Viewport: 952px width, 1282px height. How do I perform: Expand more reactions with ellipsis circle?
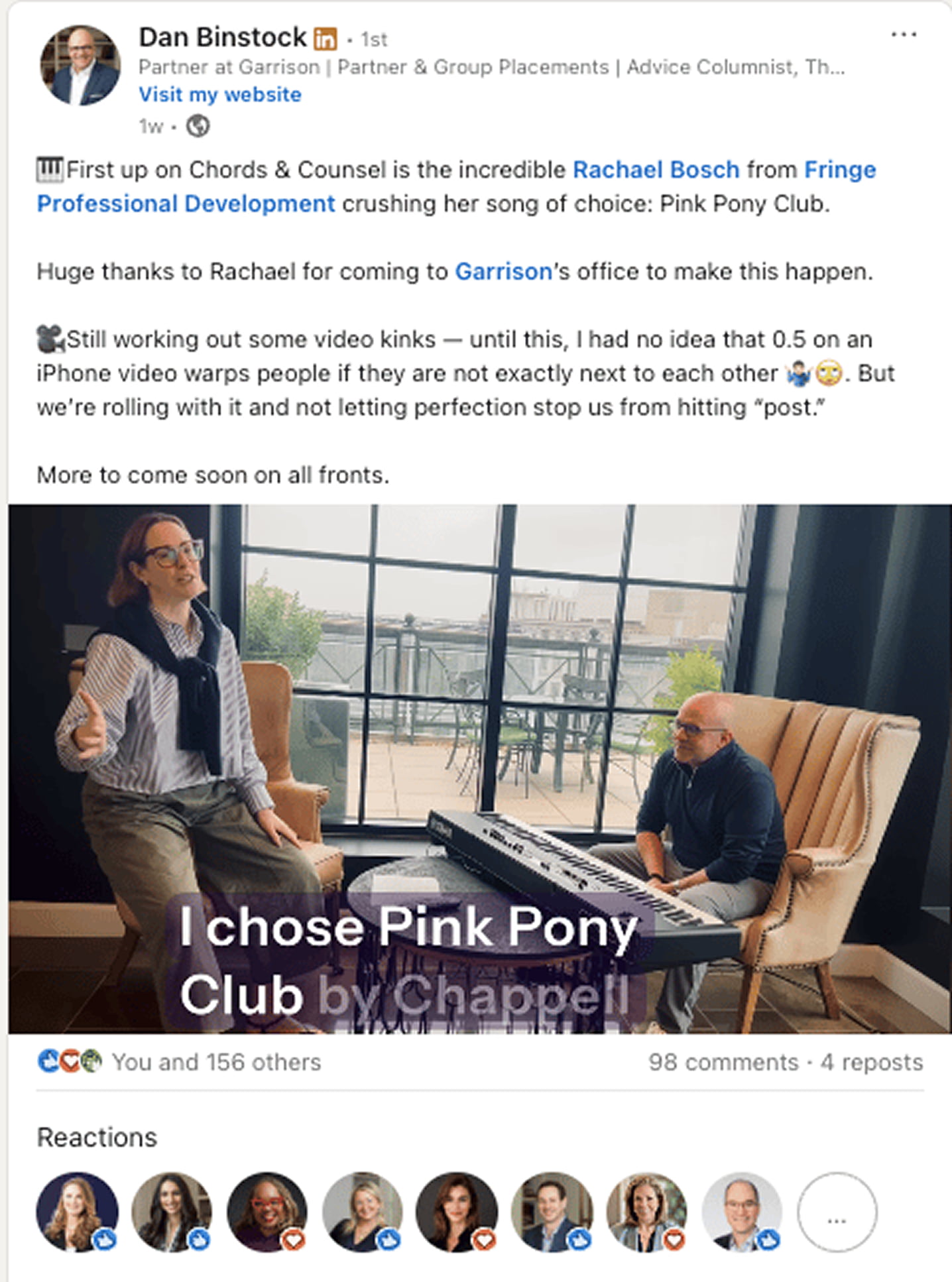pos(837,1212)
